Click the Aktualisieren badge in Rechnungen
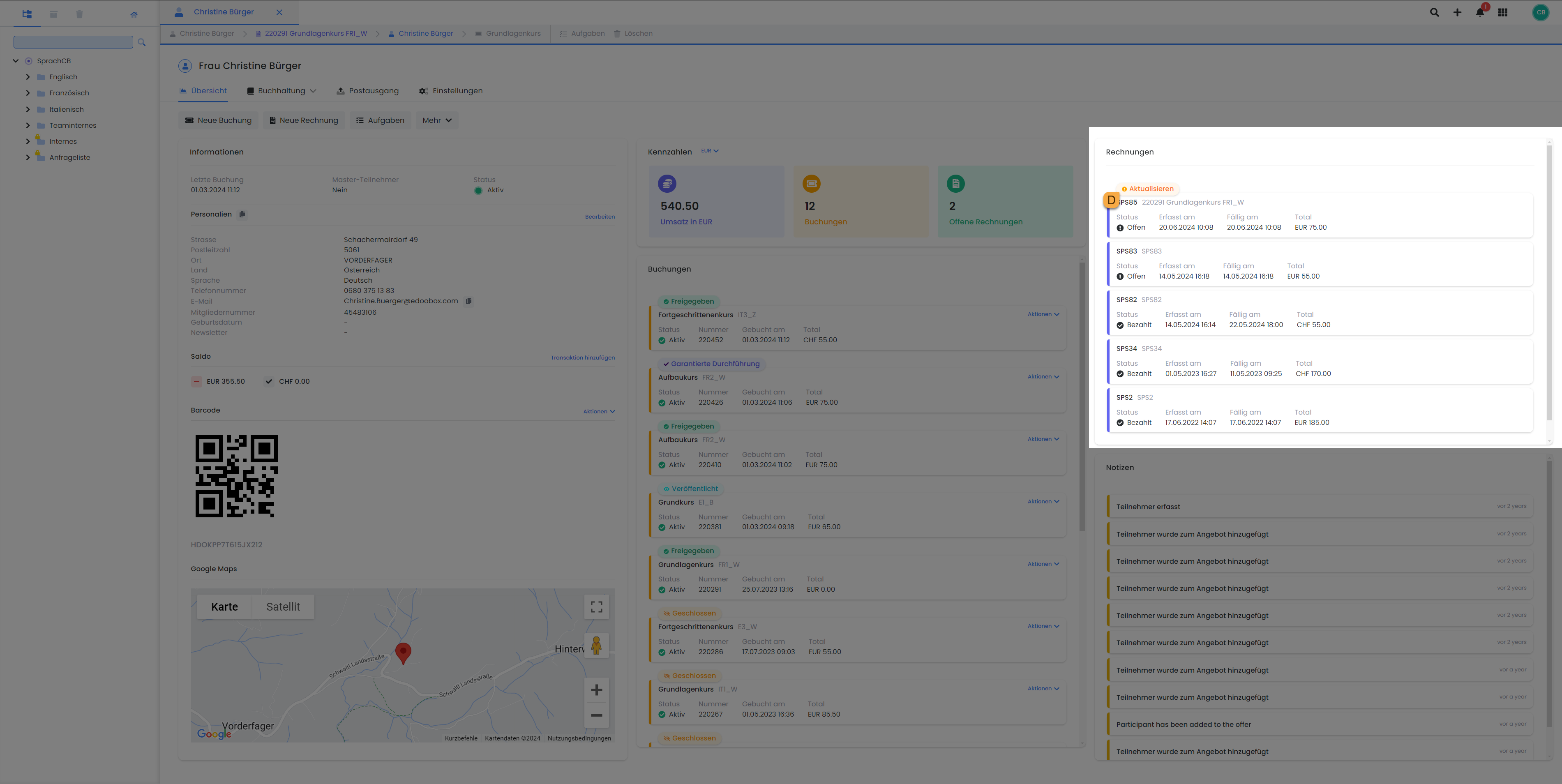 coord(1147,189)
